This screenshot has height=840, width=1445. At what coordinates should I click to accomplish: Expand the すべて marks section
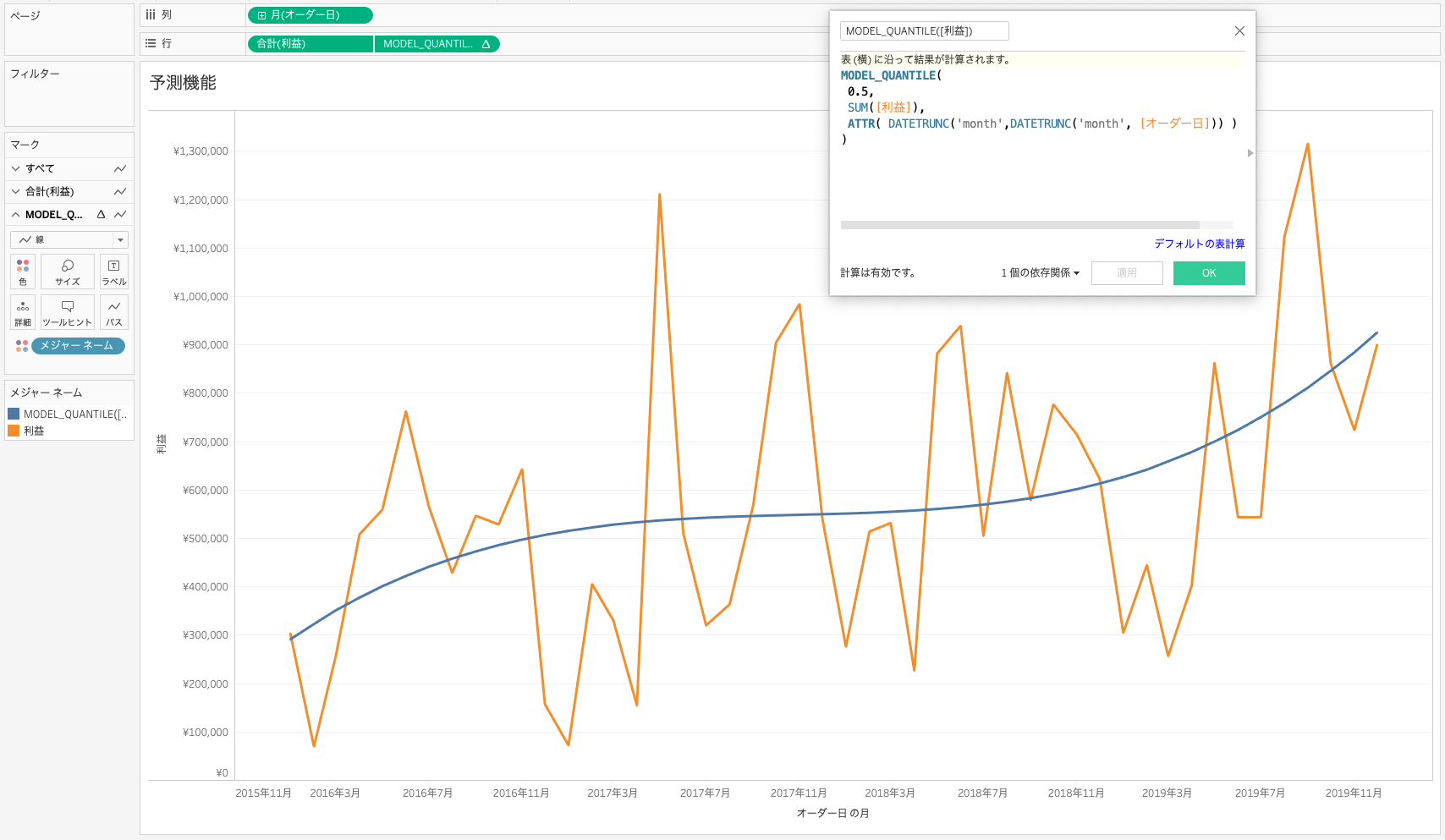tap(16, 168)
